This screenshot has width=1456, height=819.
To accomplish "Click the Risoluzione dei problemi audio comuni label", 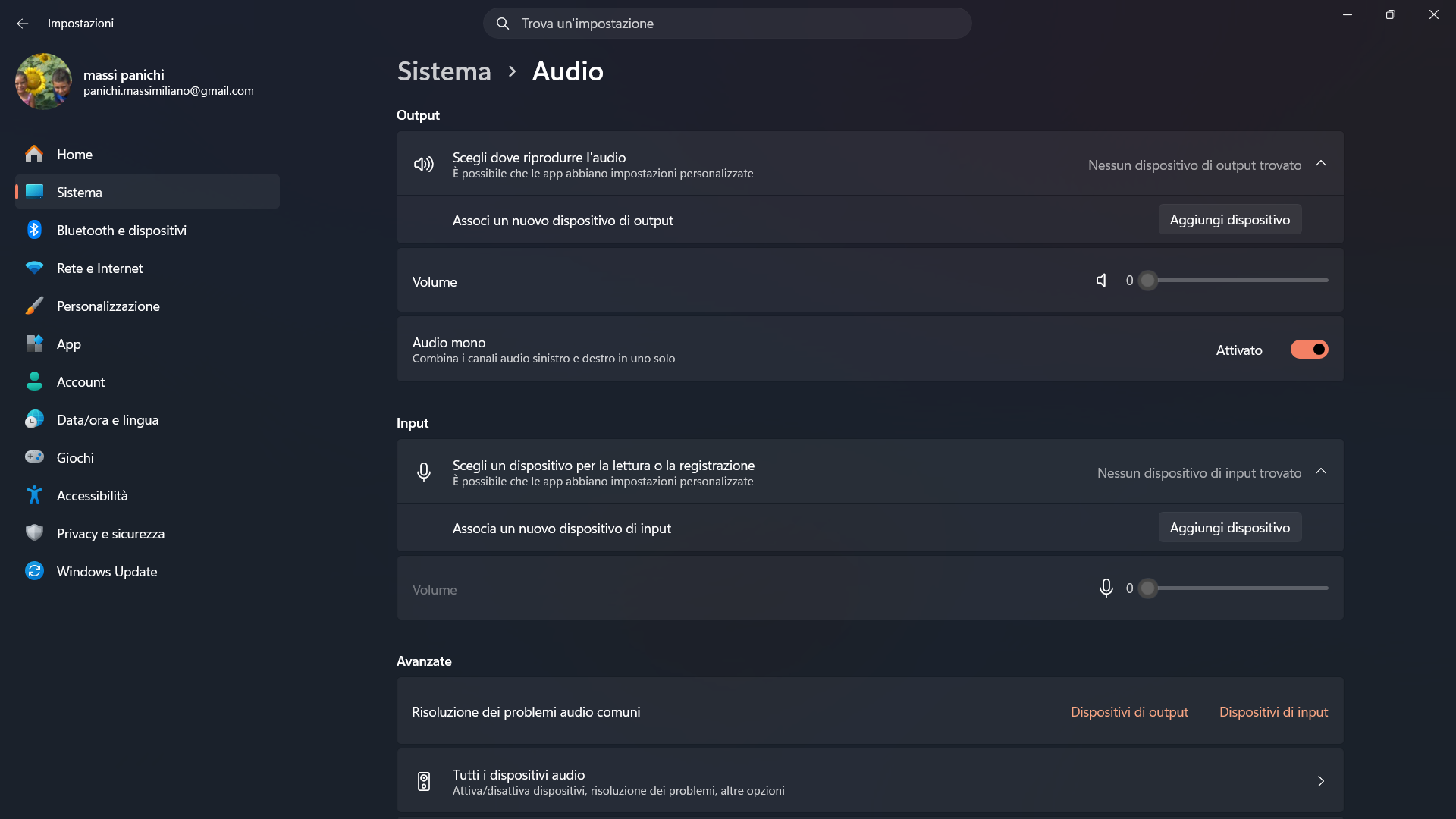I will (x=526, y=712).
